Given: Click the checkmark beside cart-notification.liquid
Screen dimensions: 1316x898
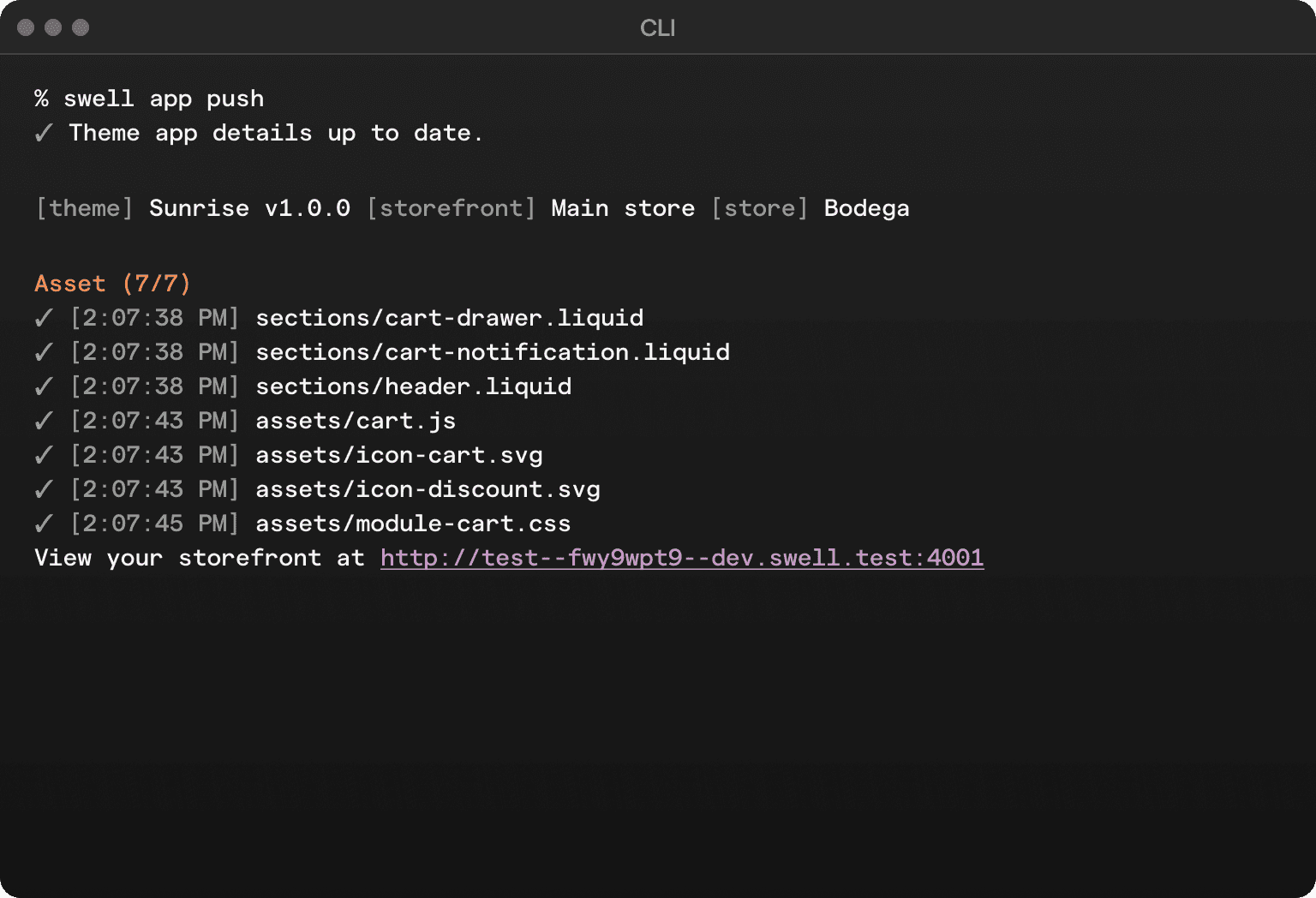Looking at the screenshot, I should (44, 353).
